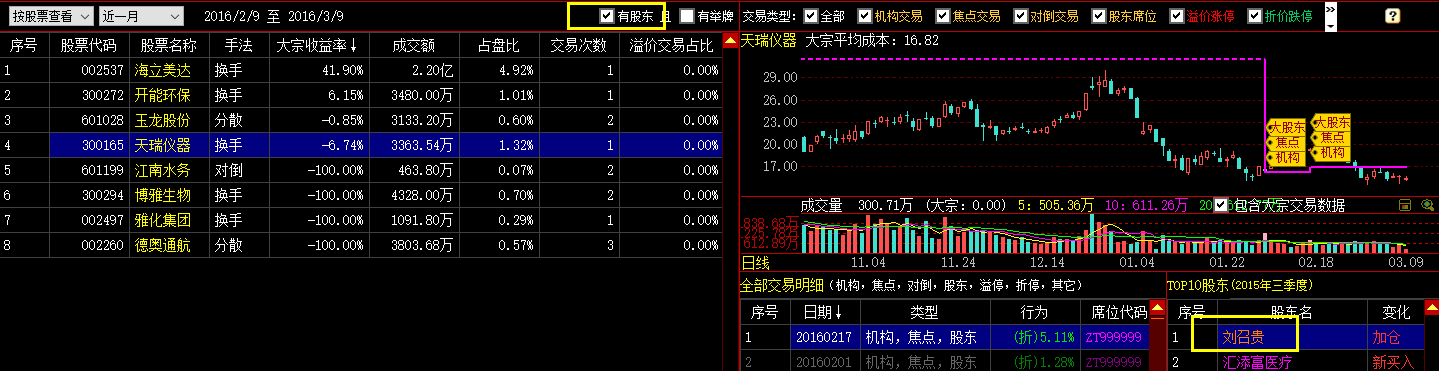Click the 日线 period label under the chart
The height and width of the screenshot is (371, 1439).
pyautogui.click(x=755, y=262)
